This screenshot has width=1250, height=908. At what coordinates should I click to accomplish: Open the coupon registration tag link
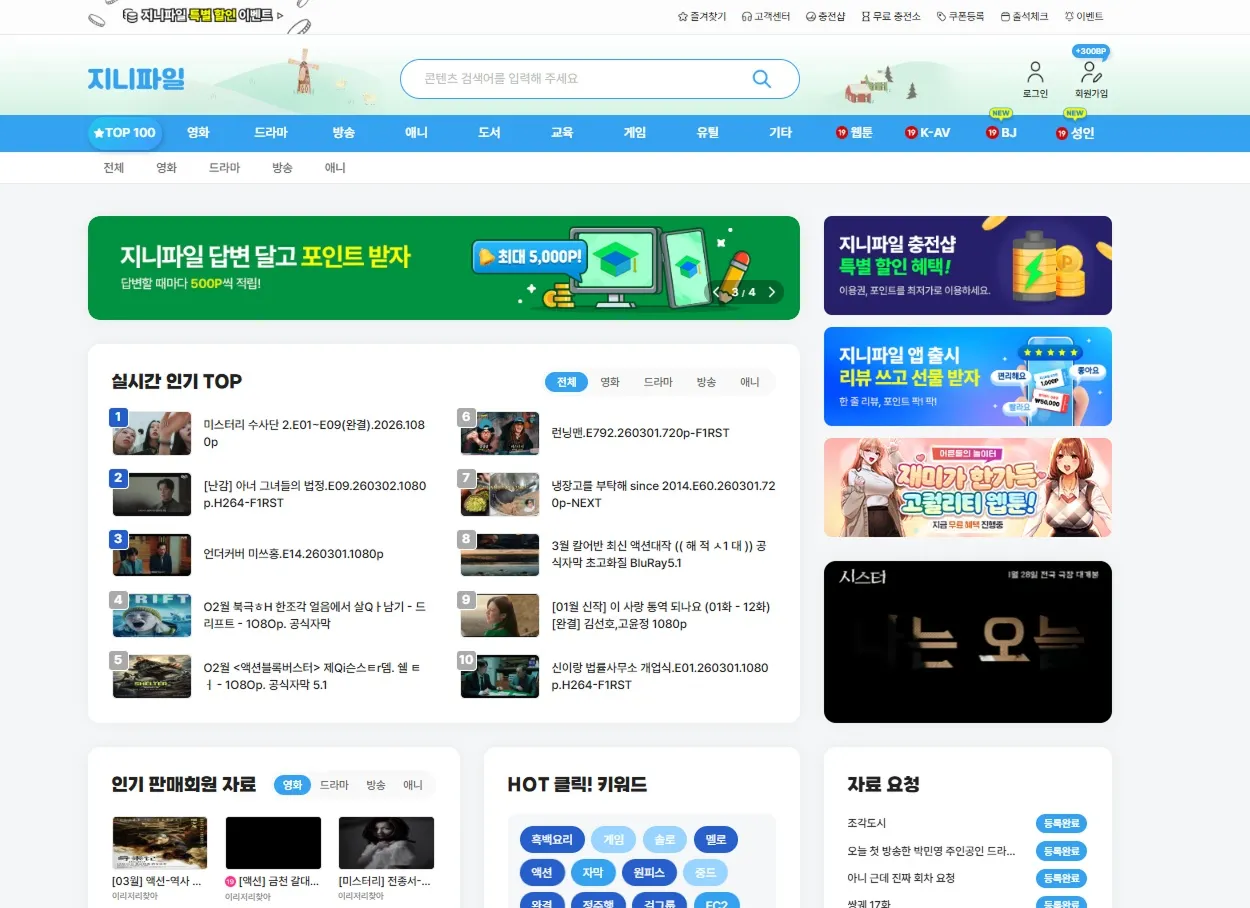960,16
